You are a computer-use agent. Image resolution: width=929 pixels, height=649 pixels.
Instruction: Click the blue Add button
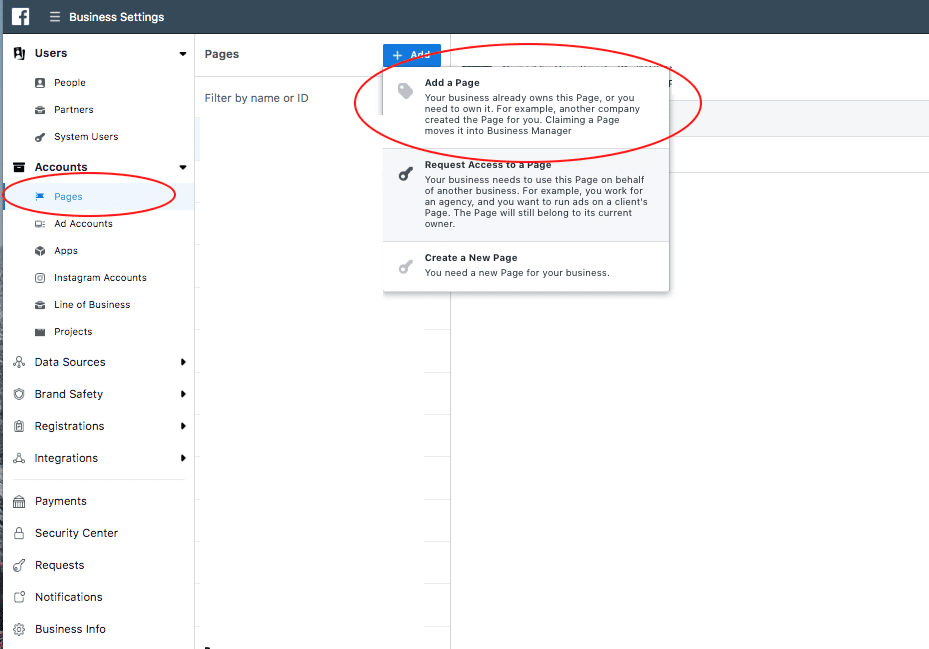[x=411, y=55]
